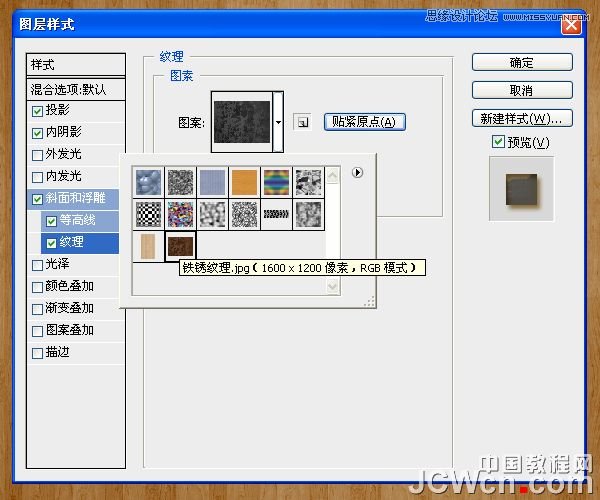
Task: Select the 光泽 effect label
Action: pos(57,264)
